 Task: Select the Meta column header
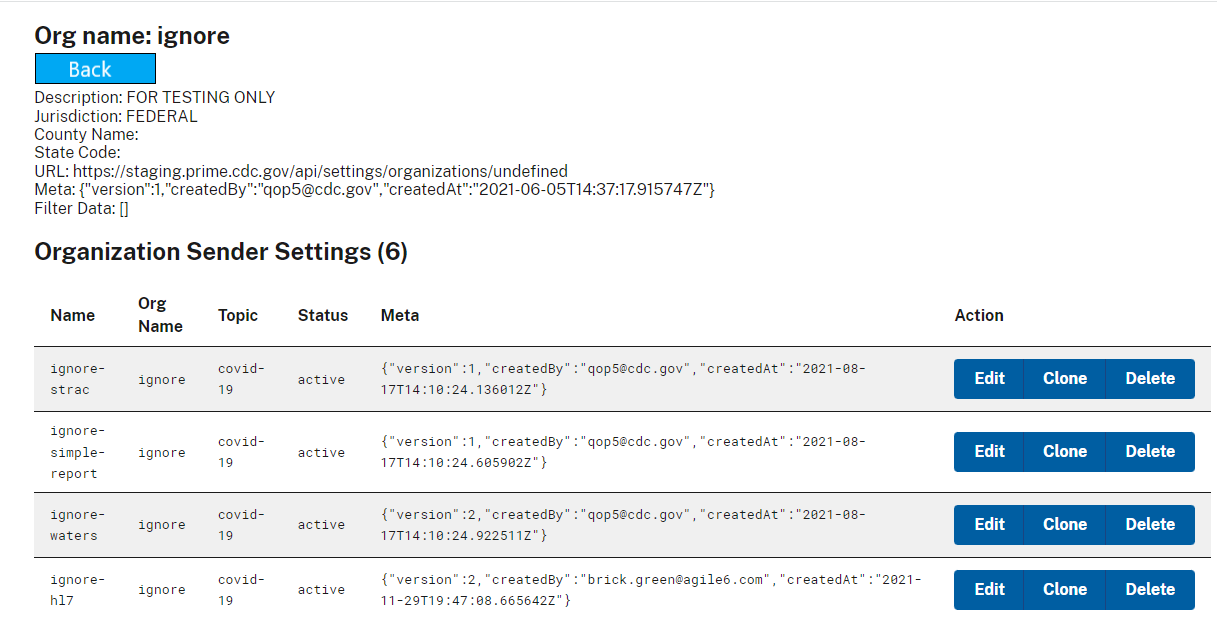tap(399, 315)
